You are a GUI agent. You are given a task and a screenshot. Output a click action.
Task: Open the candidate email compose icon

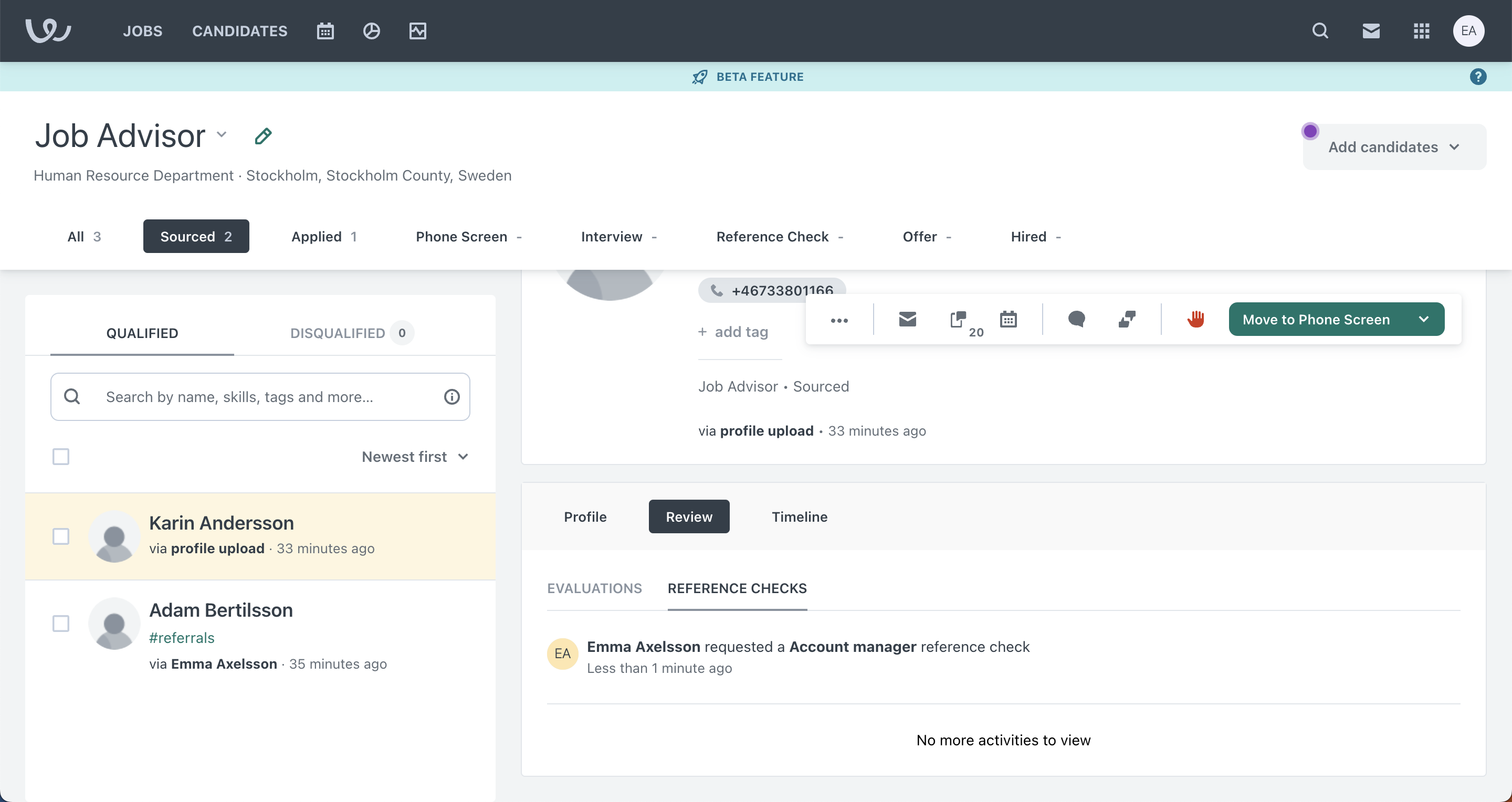click(907, 319)
